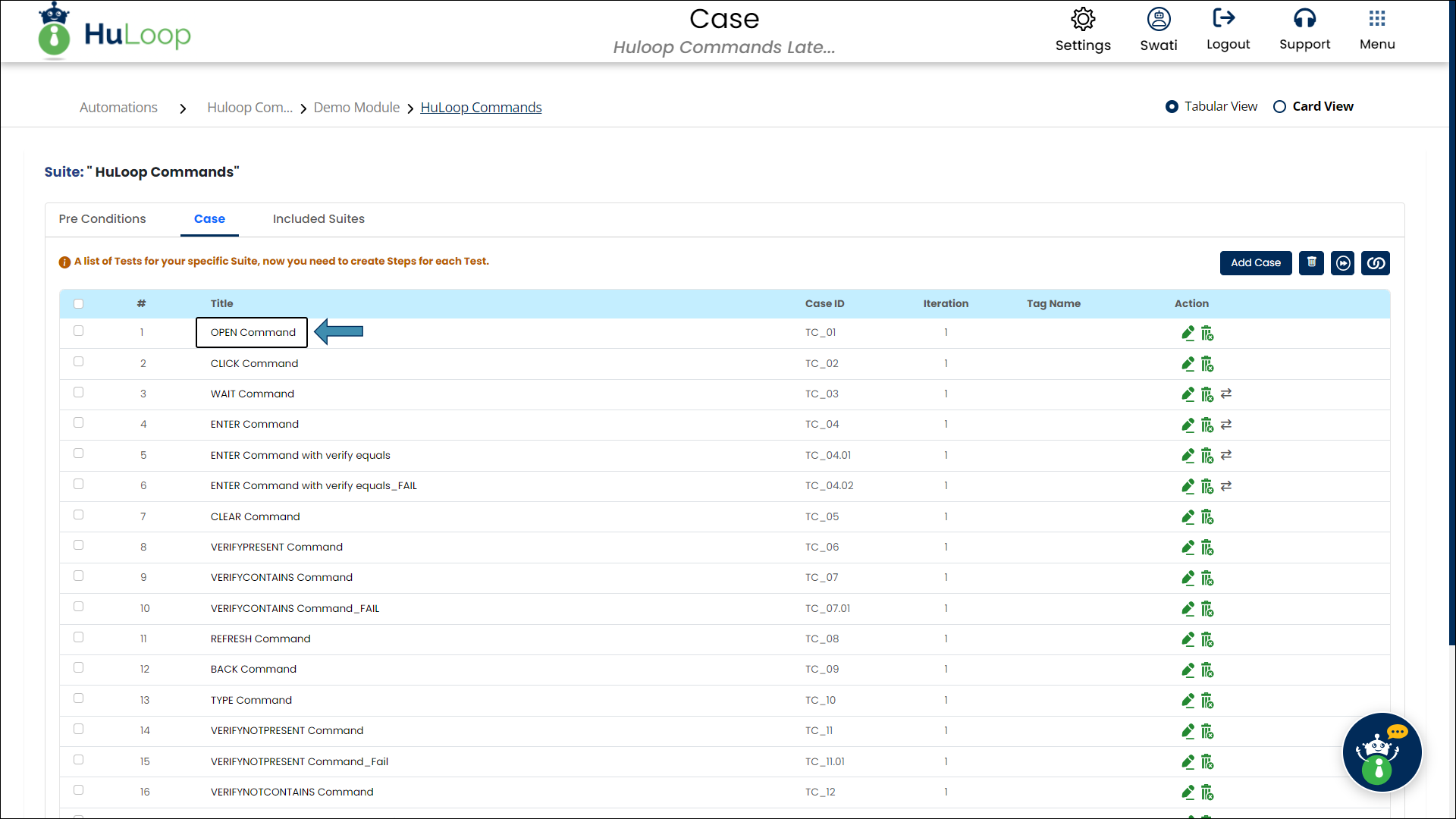
Task: Click the Add Case button
Action: coord(1256,263)
